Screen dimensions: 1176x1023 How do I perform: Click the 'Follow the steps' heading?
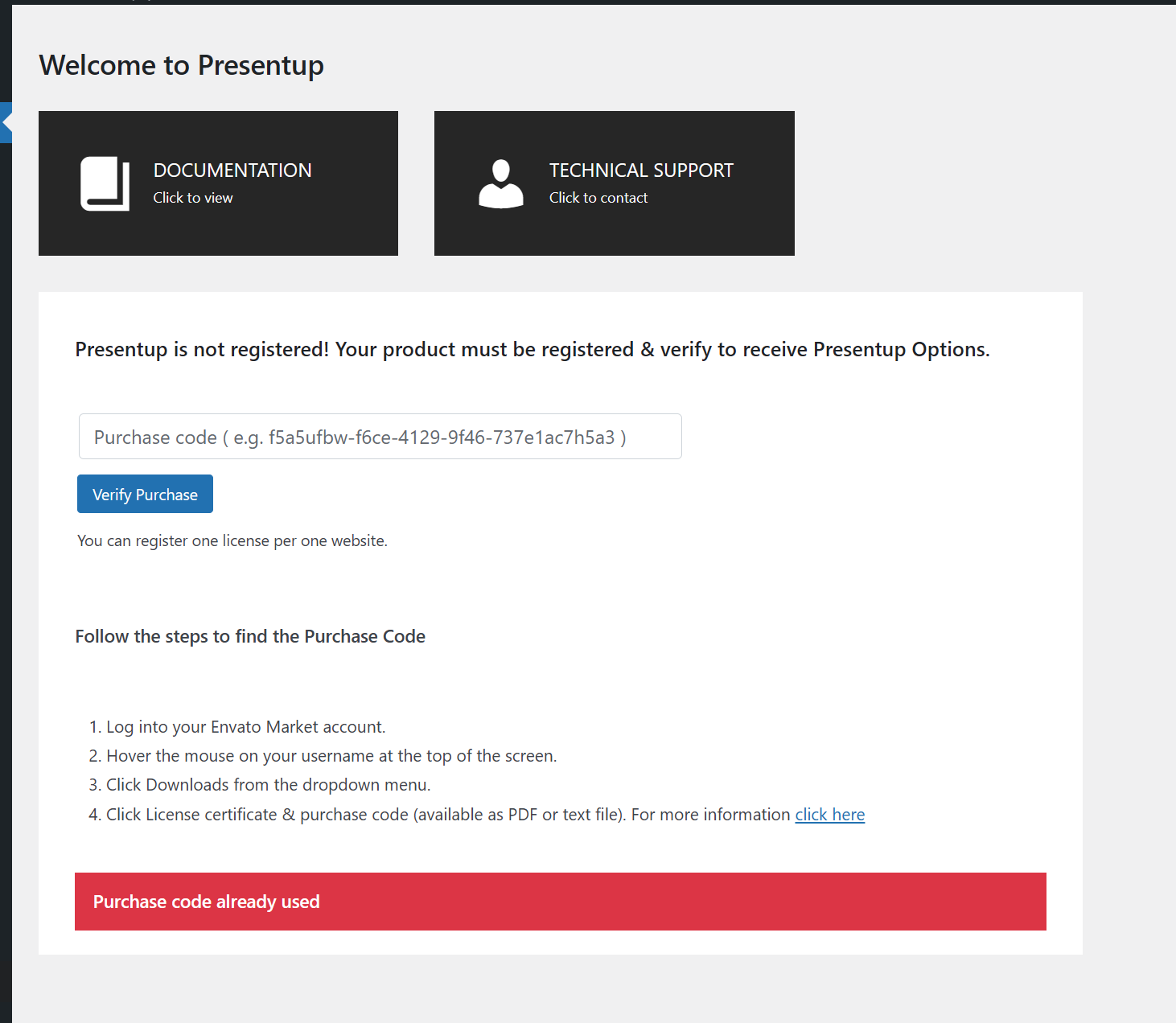[x=250, y=637]
